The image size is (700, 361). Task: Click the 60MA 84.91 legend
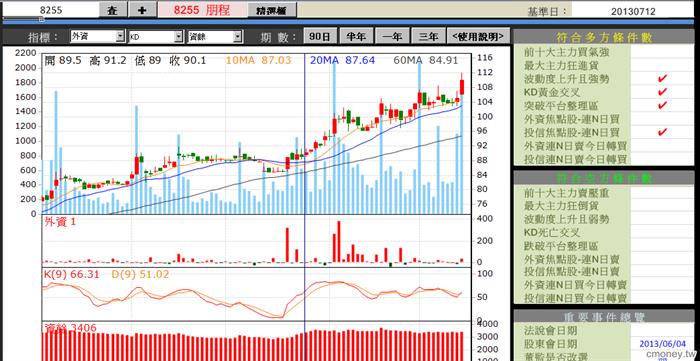click(426, 60)
